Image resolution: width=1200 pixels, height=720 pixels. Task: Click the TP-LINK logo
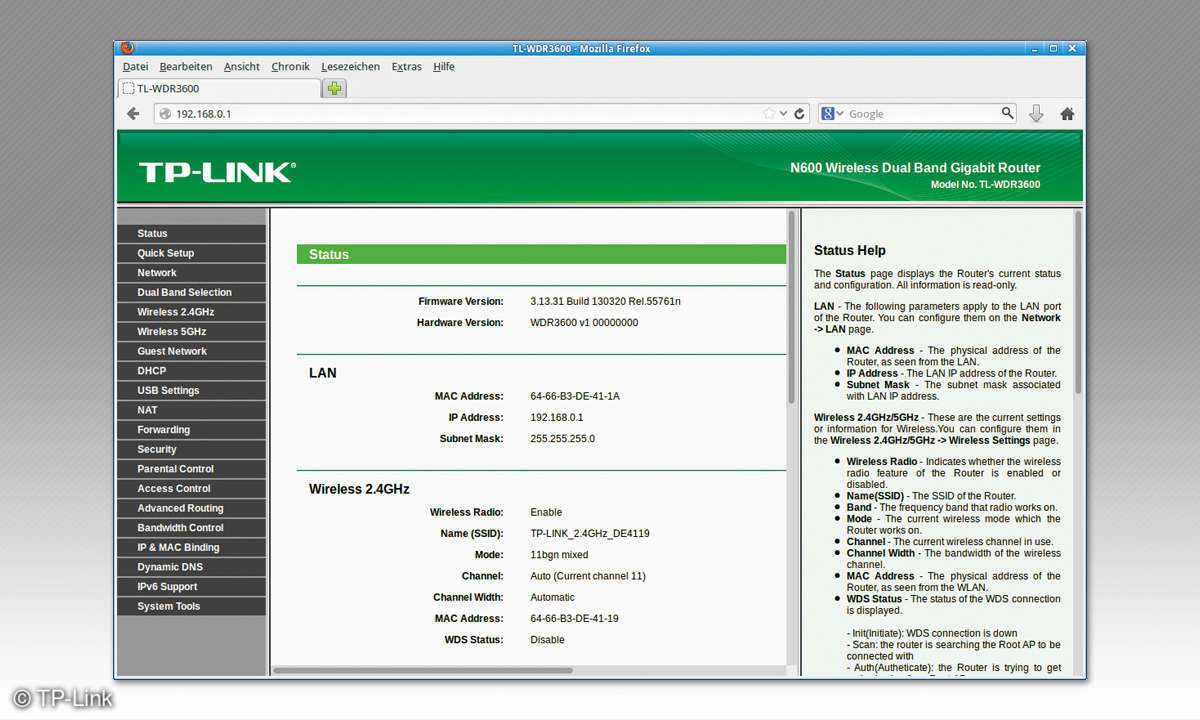point(217,172)
